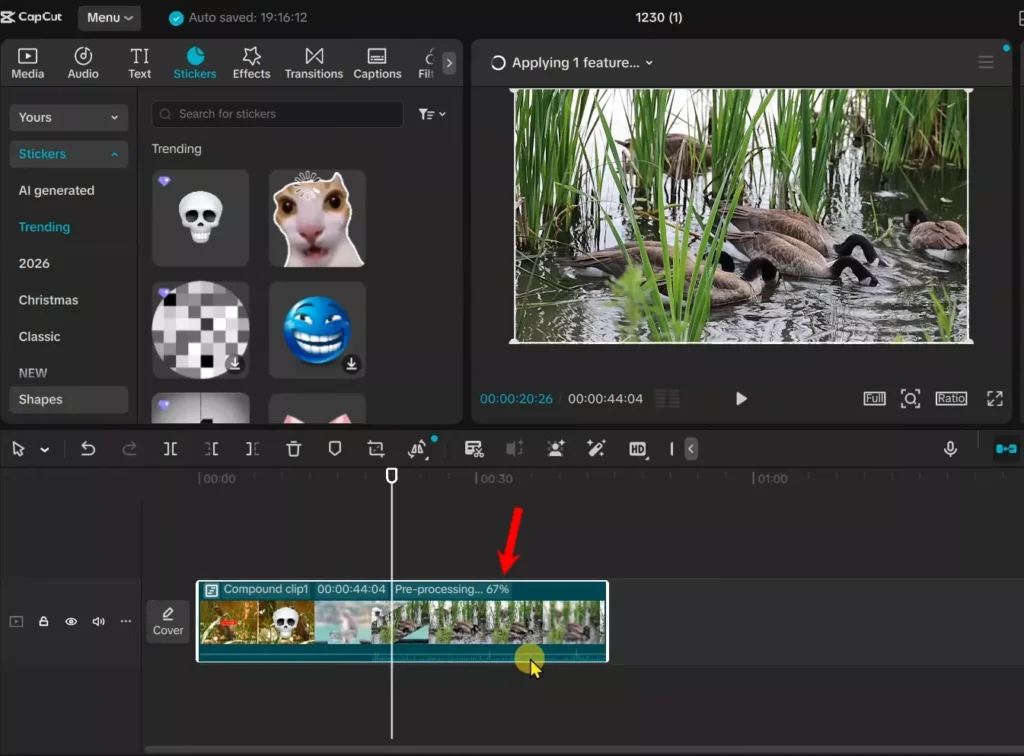Expand the Yours dropdown in sidebar
The width and height of the screenshot is (1024, 756).
(x=68, y=117)
